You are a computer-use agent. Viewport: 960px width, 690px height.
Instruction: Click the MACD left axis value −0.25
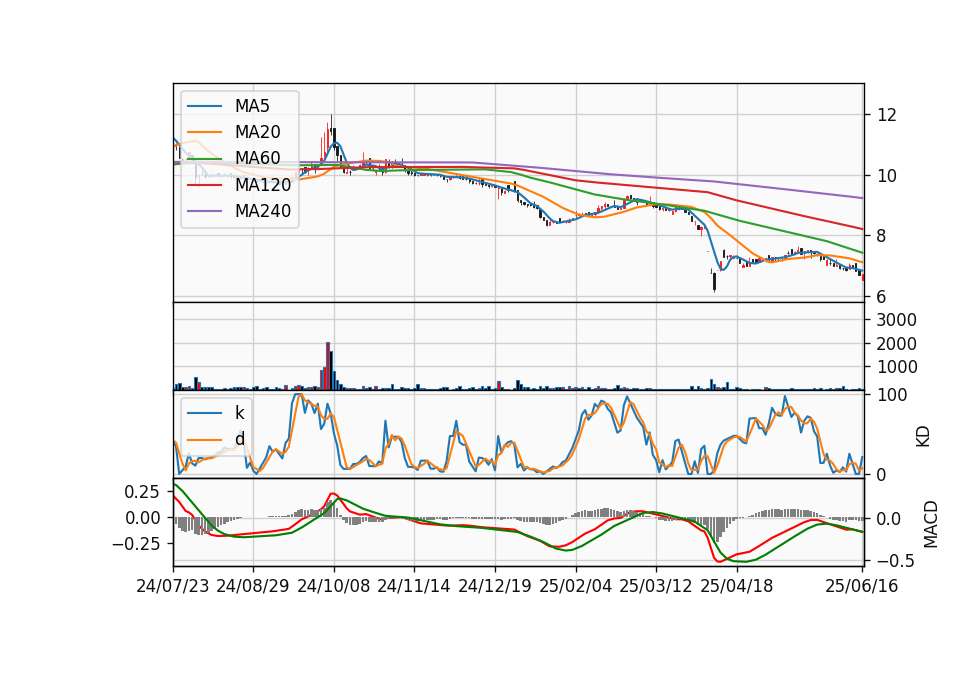(136, 544)
